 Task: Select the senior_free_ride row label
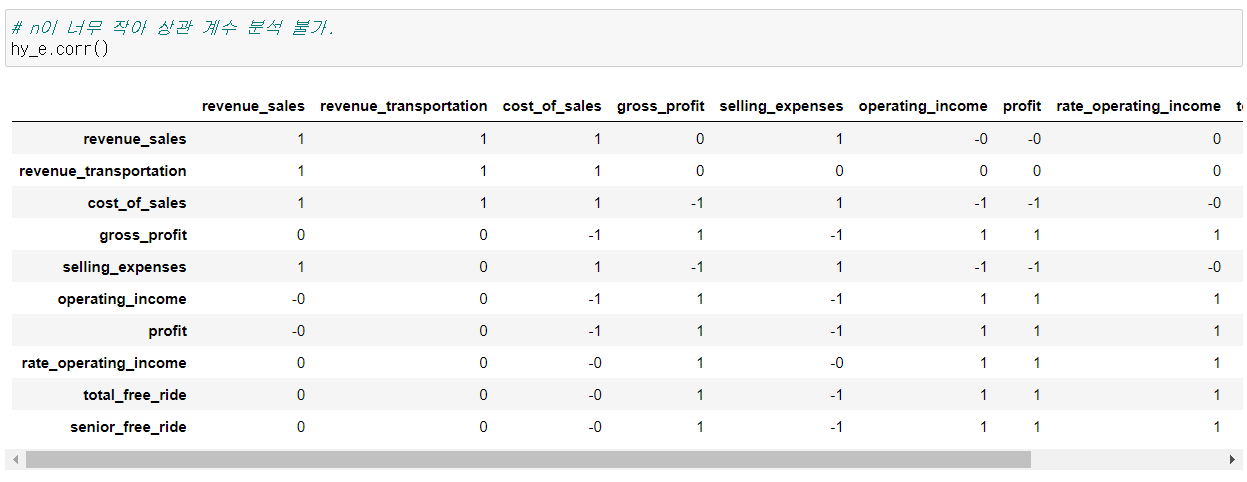[x=128, y=427]
